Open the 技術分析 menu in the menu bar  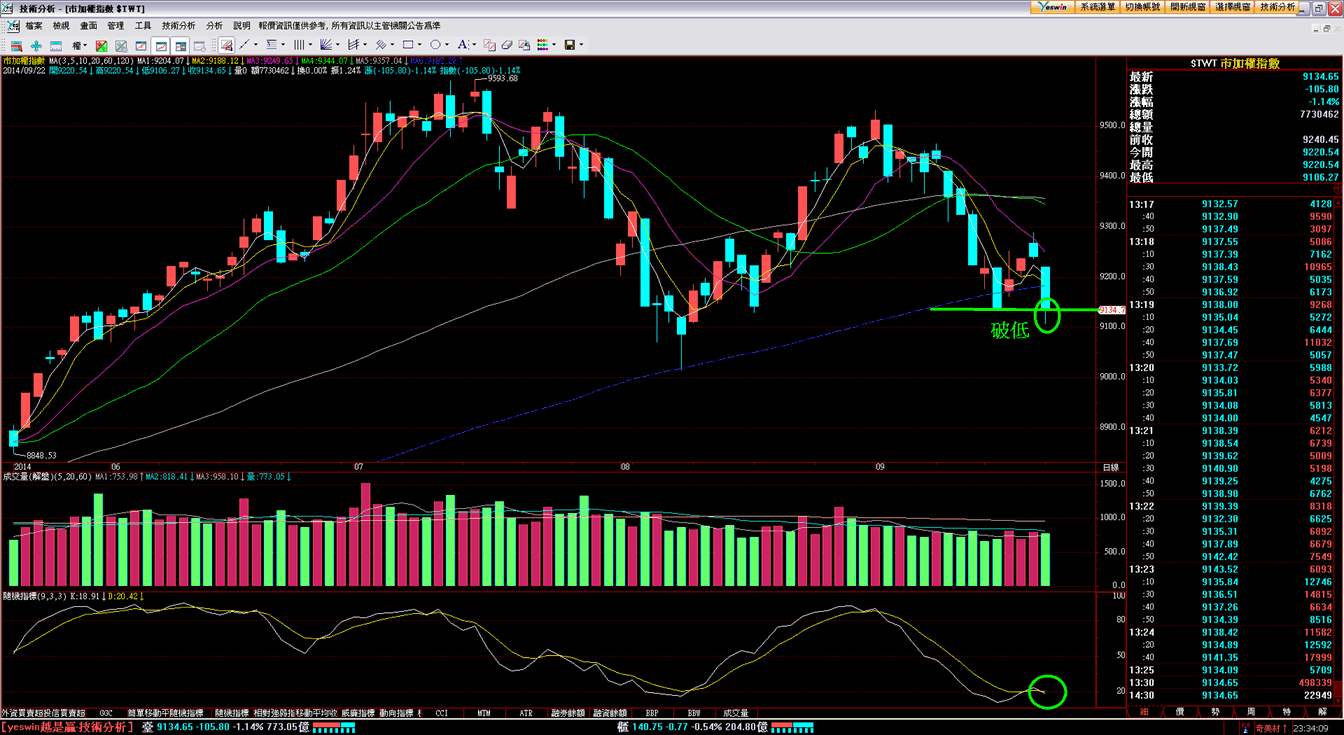(178, 25)
